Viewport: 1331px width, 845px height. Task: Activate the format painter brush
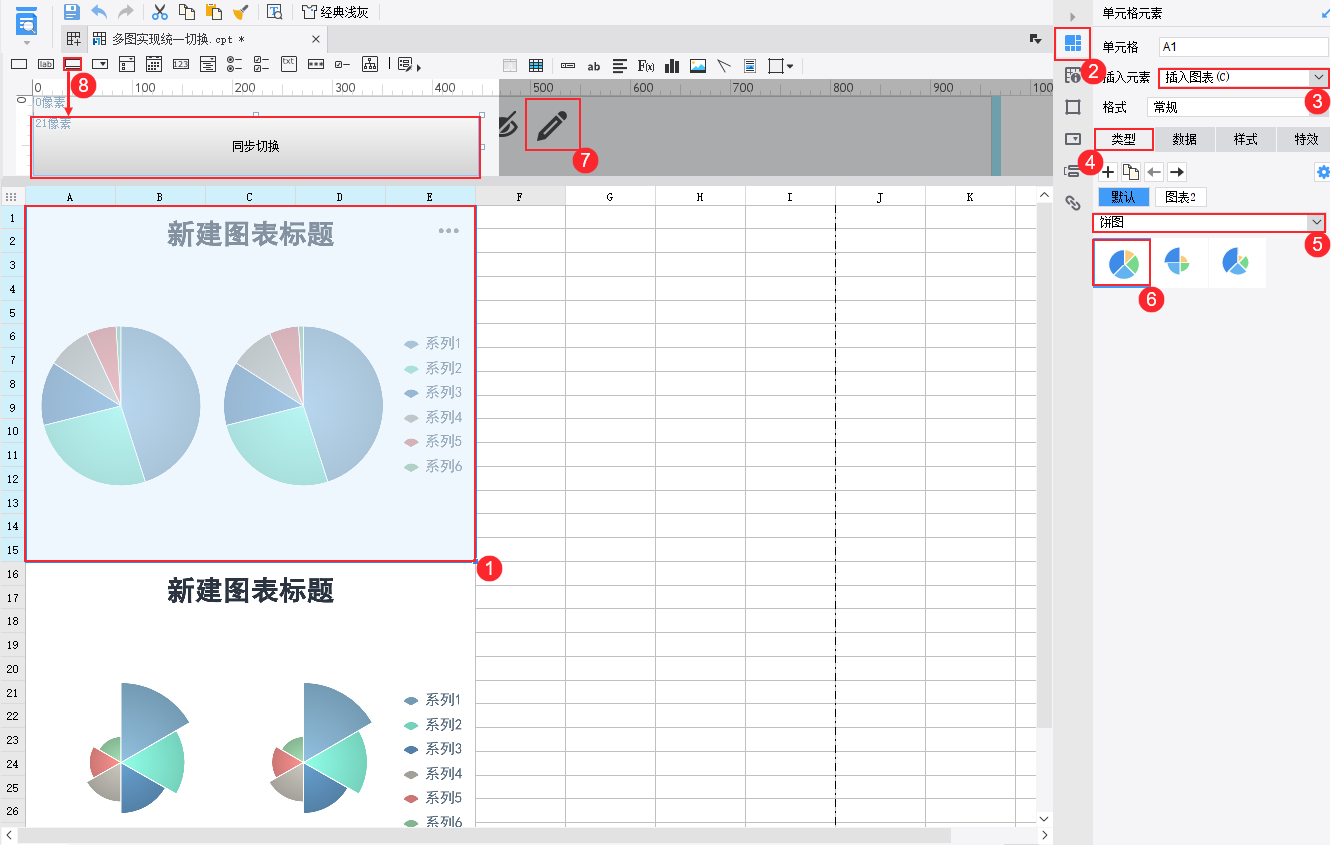[240, 12]
